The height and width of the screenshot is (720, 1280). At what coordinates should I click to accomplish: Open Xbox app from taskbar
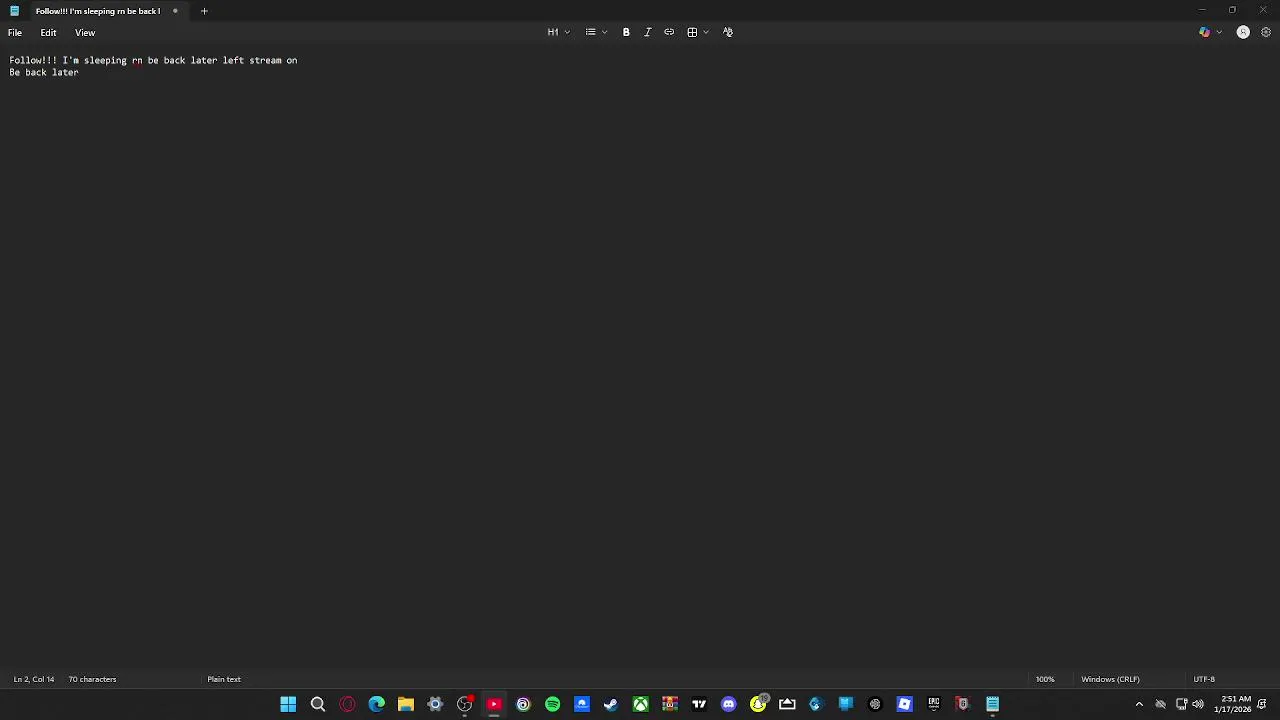(640, 705)
